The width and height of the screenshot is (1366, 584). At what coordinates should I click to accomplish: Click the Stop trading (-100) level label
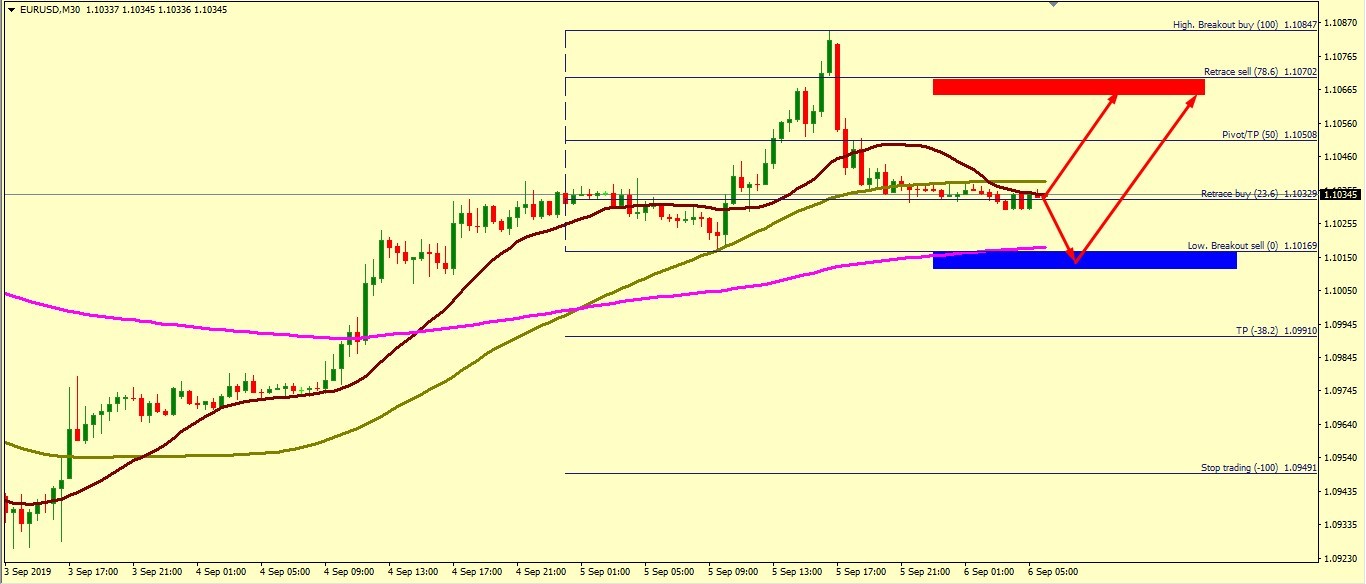[1258, 467]
